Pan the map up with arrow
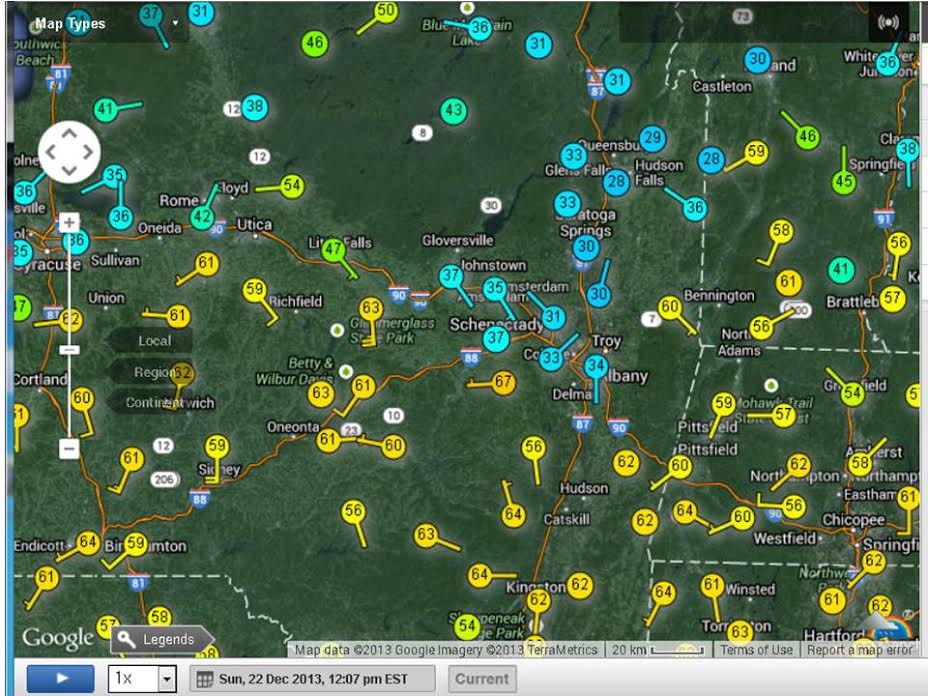The image size is (928, 696). [x=69, y=134]
